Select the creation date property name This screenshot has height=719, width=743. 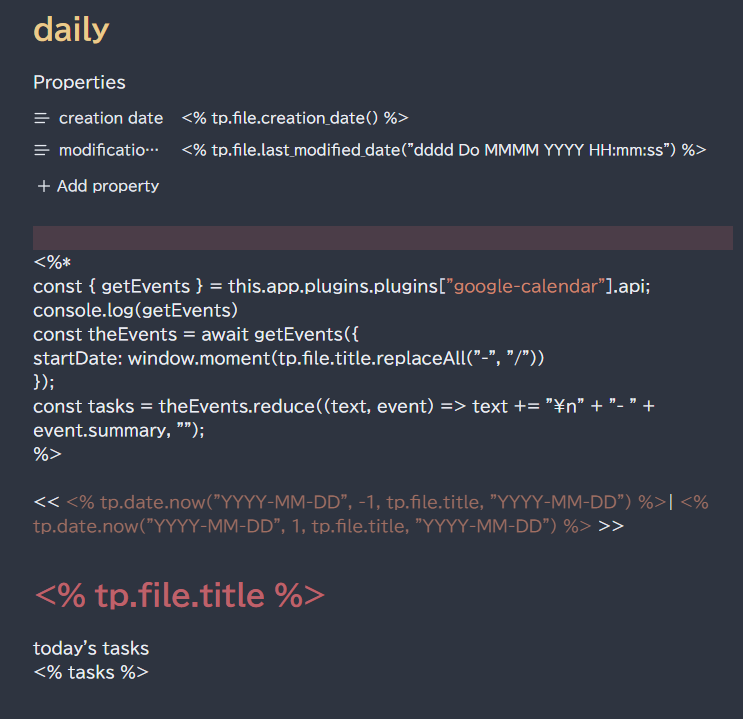[110, 118]
